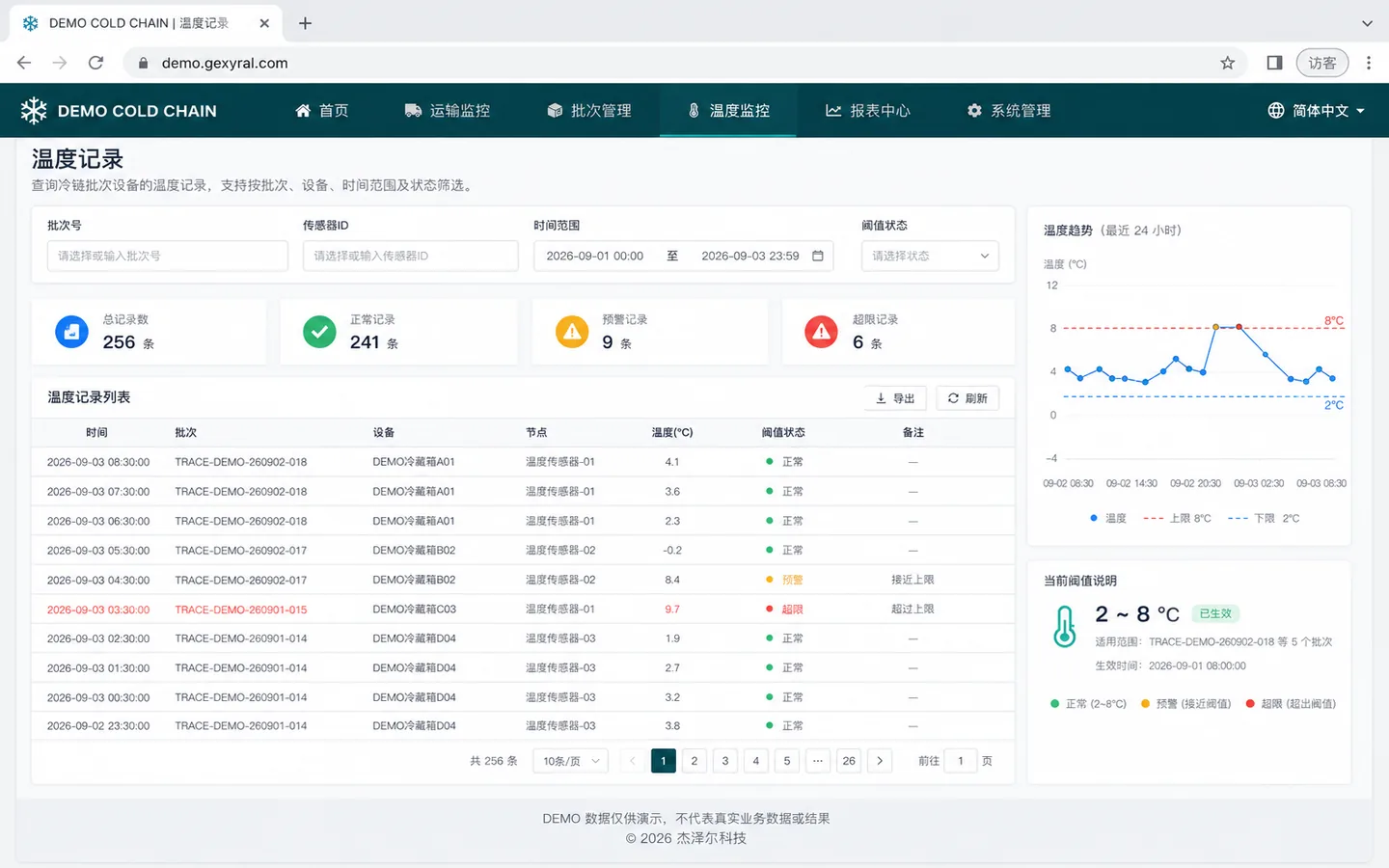Go to page 2 of records
The width and height of the screenshot is (1389, 868).
pyautogui.click(x=694, y=761)
